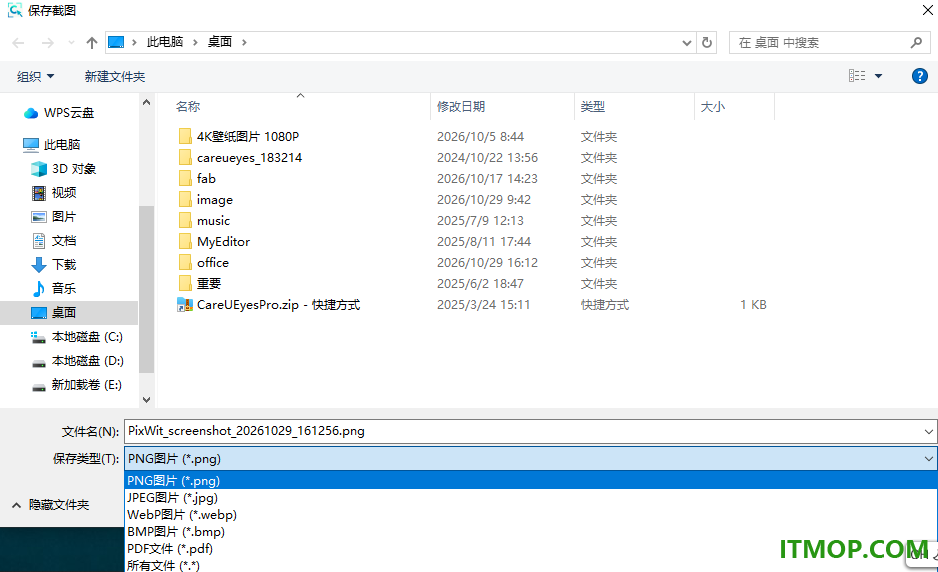Viewport: 938px width, 572px height.
Task: Open recent locations chevron near navigation arrows
Action: pyautogui.click(x=71, y=42)
